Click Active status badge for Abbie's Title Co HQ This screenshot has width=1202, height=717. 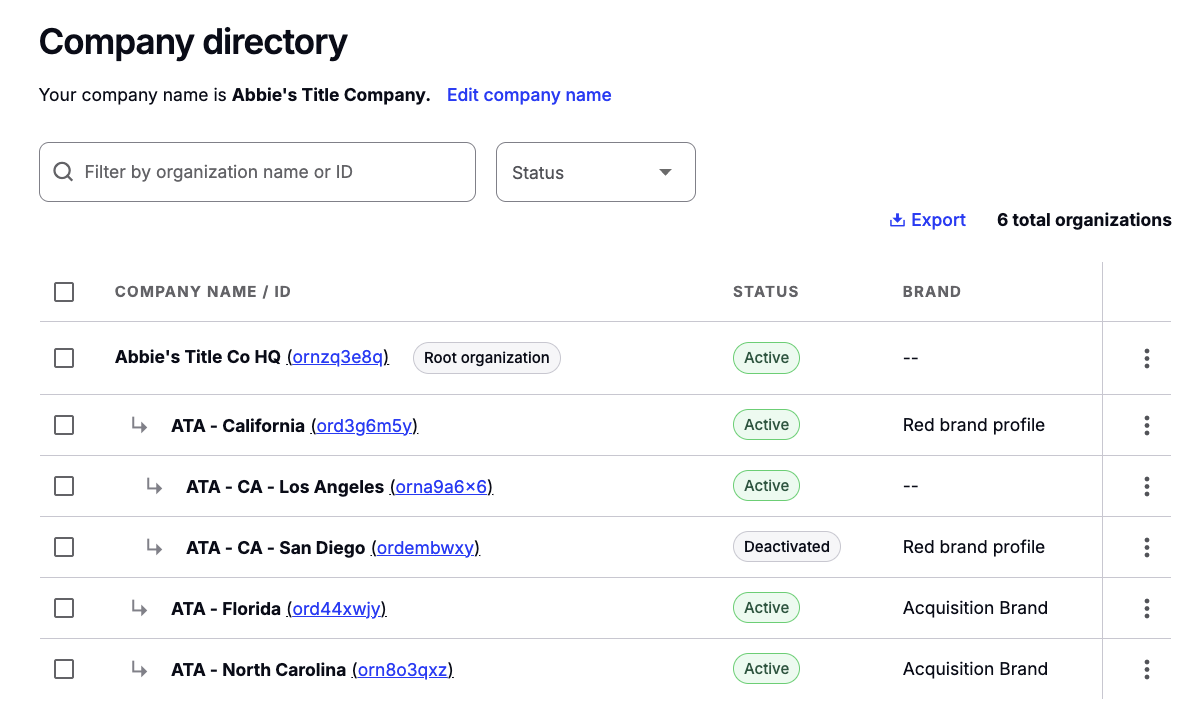click(766, 358)
